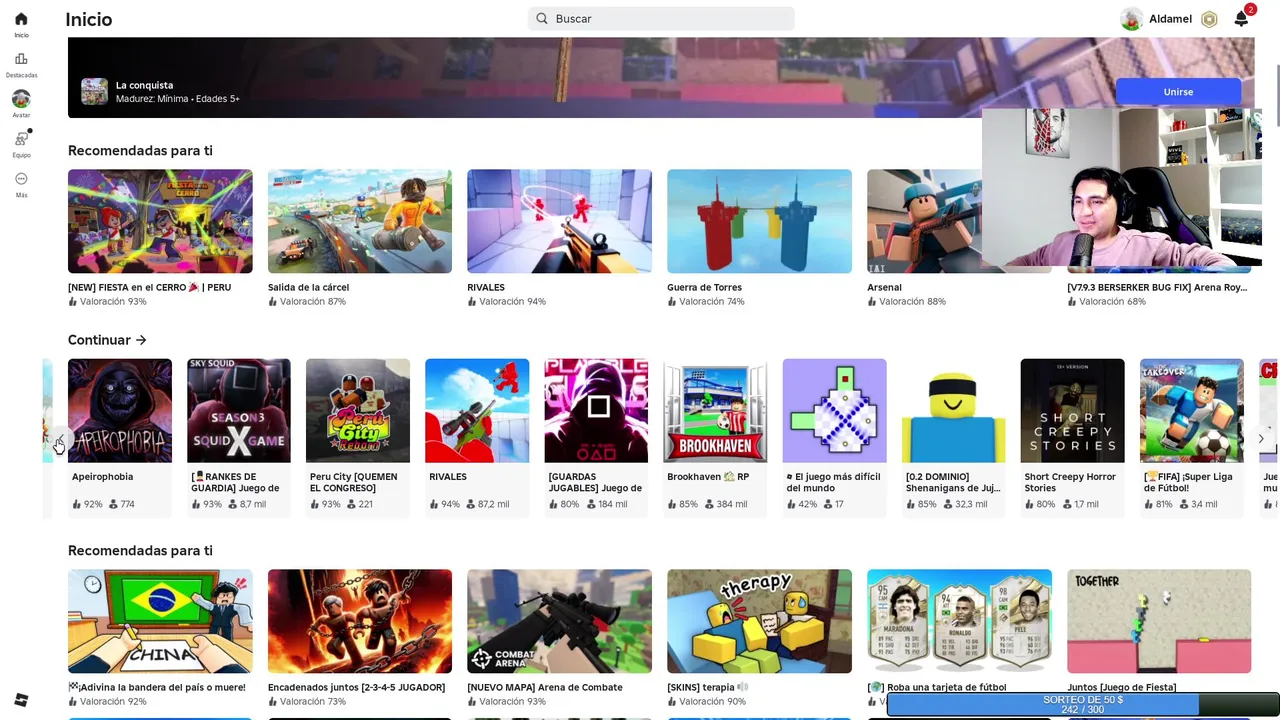Screen dimensions: 1280x720
Task: Open Arena de Combate thumbnail
Action: pyautogui.click(x=559, y=621)
